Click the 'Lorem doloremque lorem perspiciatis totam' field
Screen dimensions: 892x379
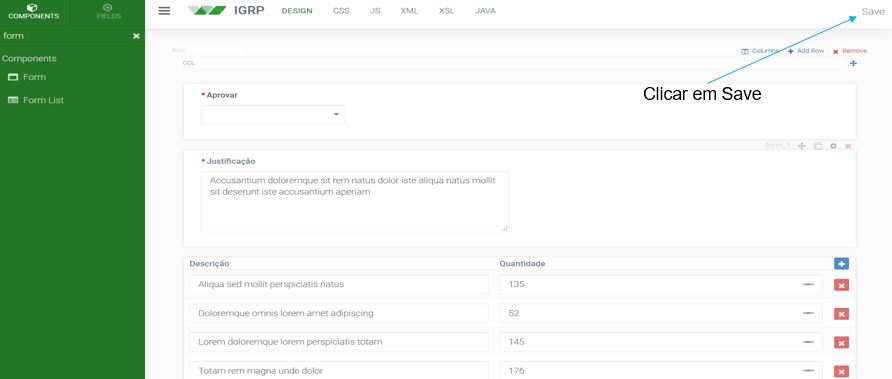click(339, 342)
